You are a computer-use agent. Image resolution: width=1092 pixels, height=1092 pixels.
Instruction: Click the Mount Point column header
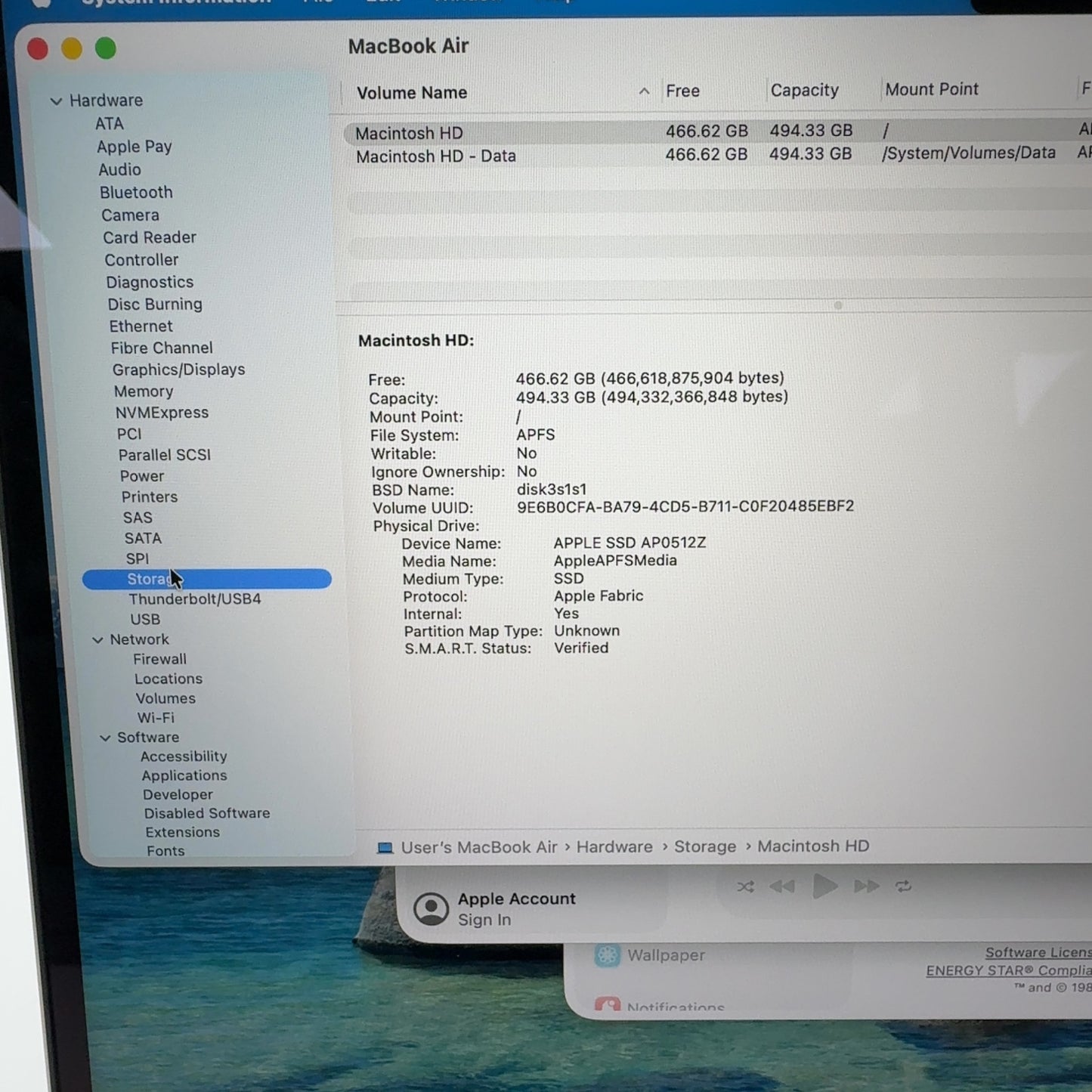tap(931, 89)
